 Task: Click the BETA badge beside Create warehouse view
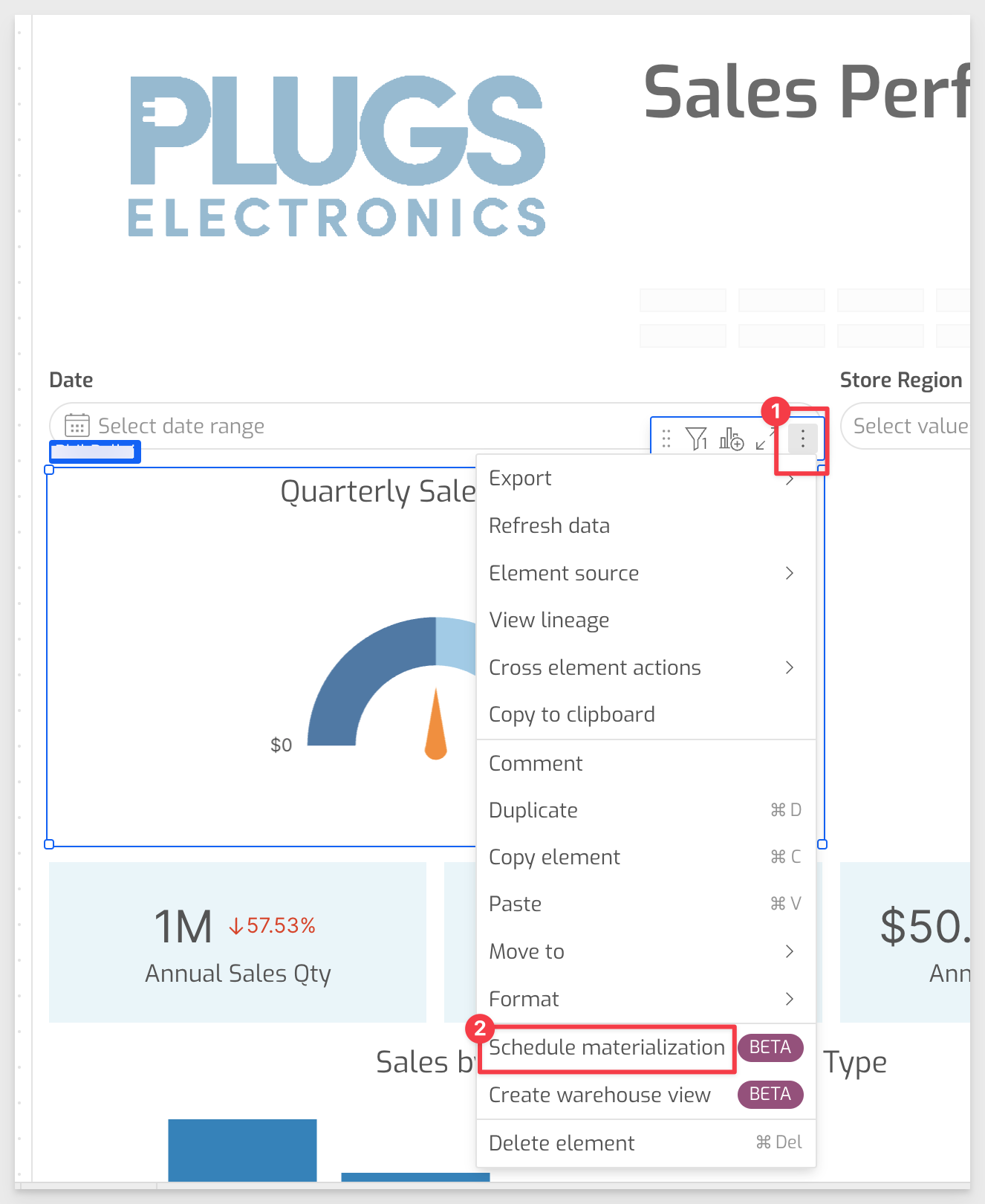click(770, 1094)
